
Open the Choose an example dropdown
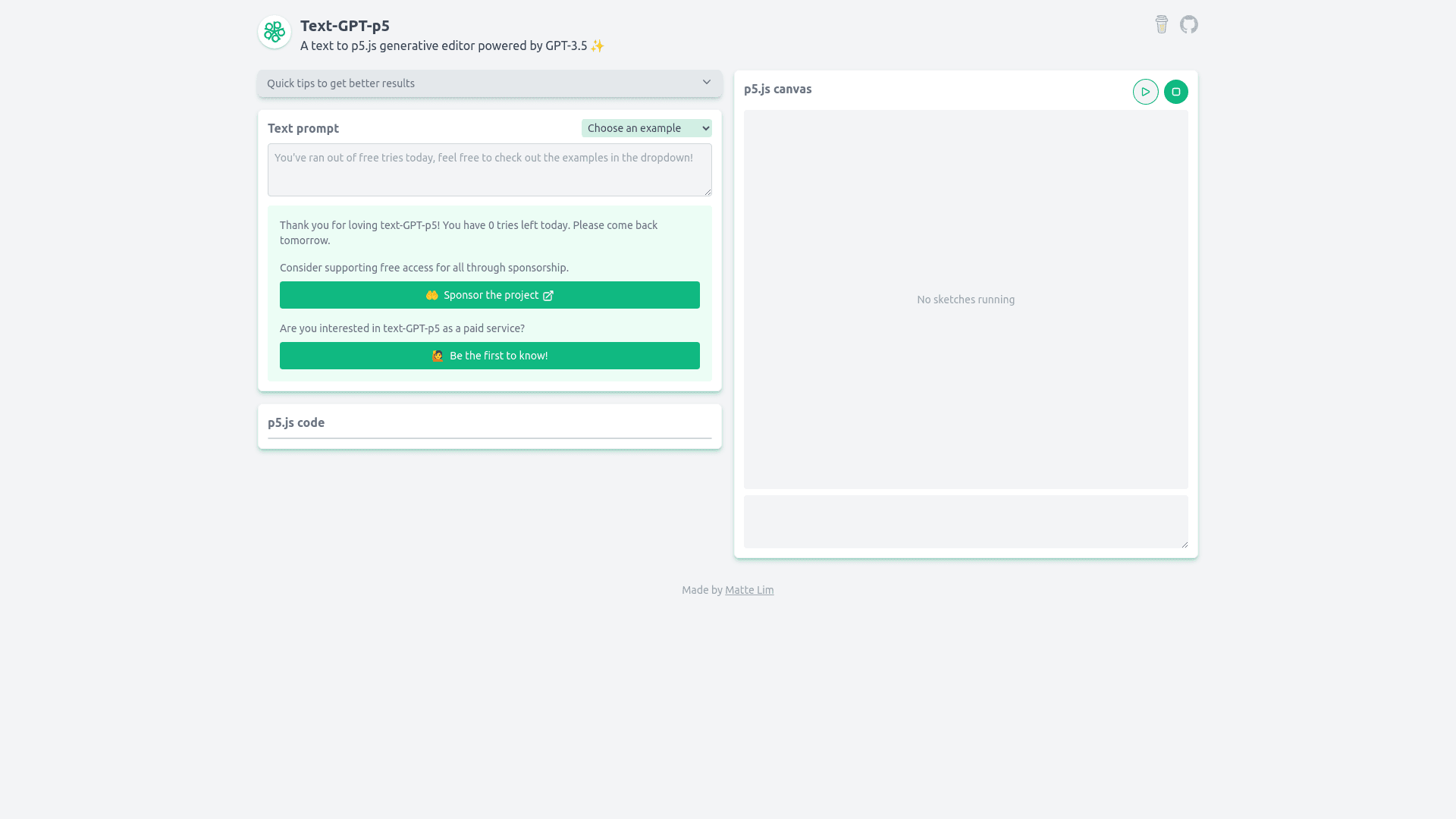[x=646, y=128]
